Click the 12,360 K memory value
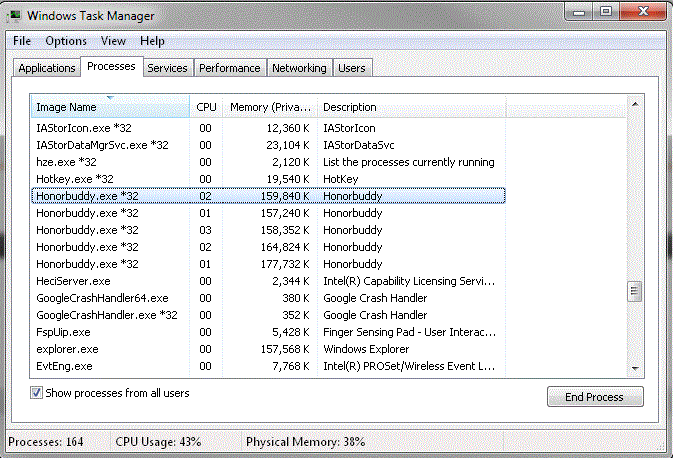 pos(288,128)
